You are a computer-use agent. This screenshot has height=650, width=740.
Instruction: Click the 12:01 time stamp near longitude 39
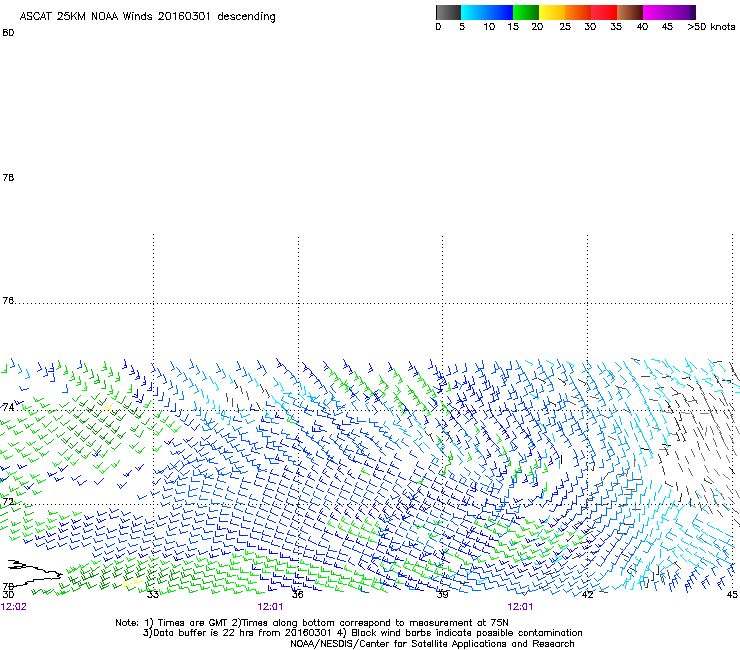521,607
